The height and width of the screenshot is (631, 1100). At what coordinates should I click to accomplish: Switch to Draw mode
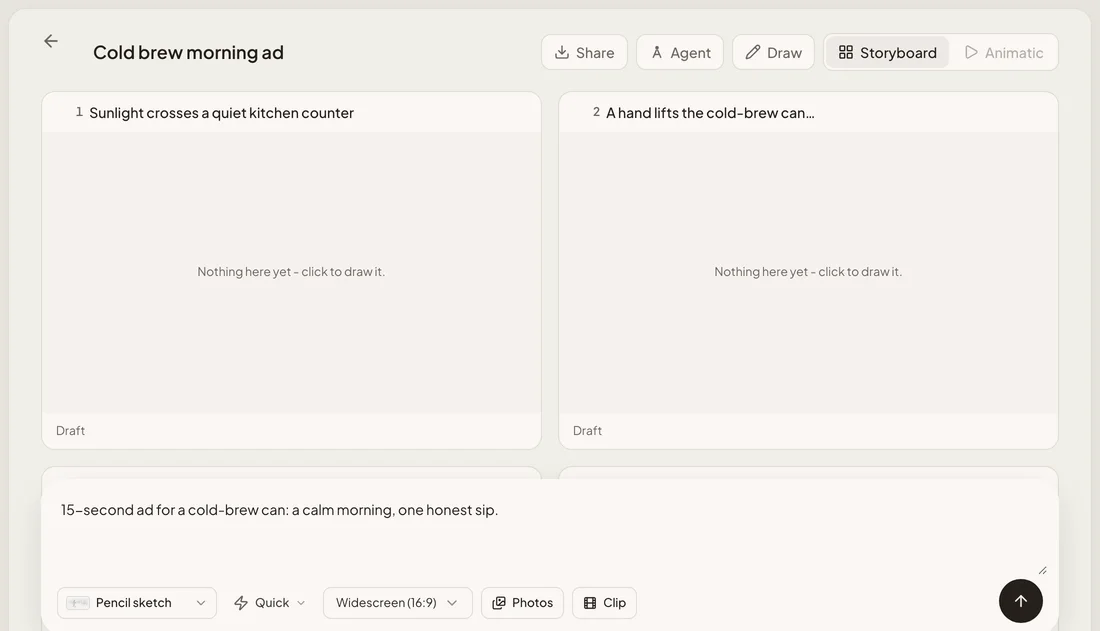pyautogui.click(x=773, y=53)
